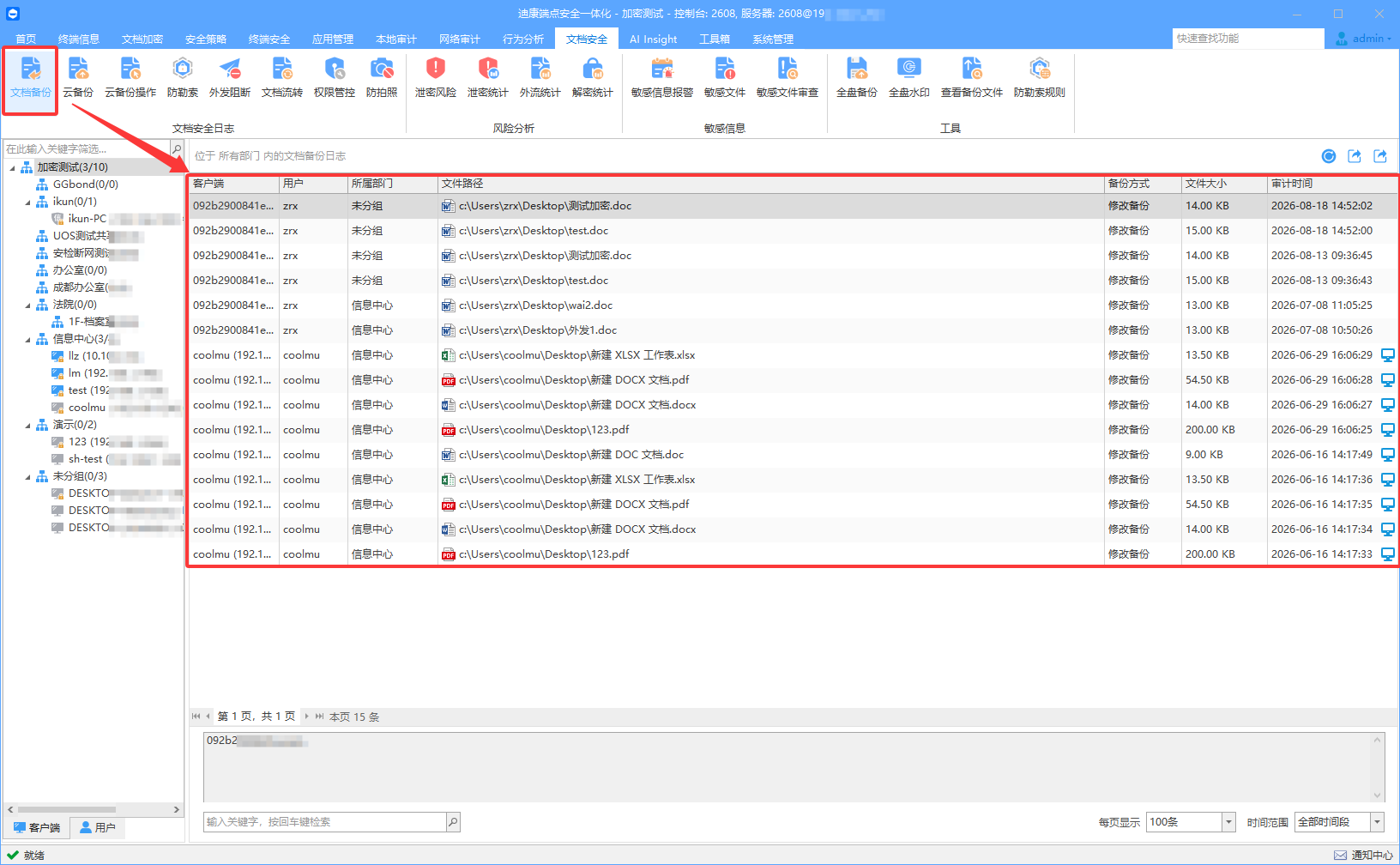Viewport: 1400px width, 865px height.
Task: Open the 外发阻断 outgoing block log
Action: (230, 77)
